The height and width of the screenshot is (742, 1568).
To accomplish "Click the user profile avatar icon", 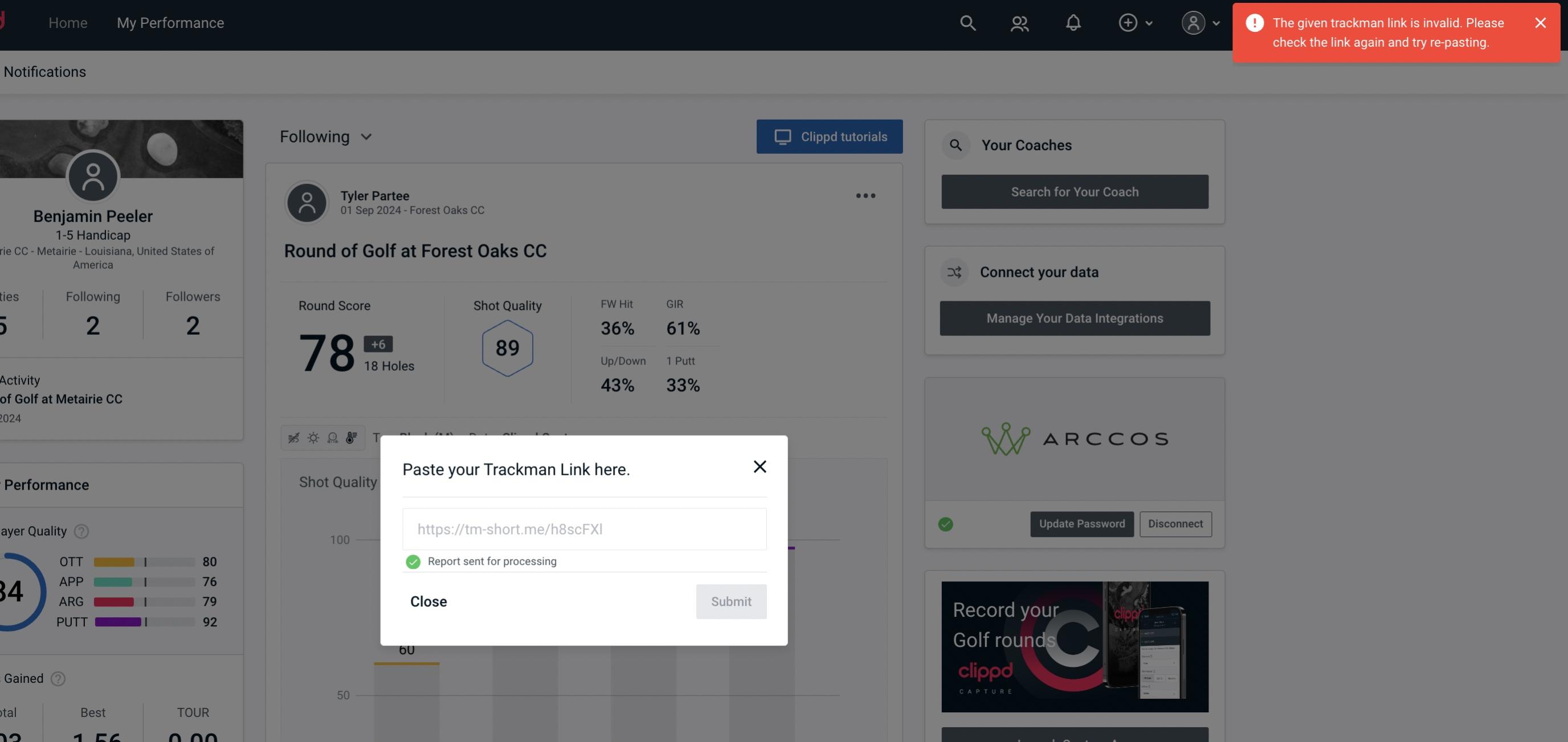I will tap(1193, 22).
